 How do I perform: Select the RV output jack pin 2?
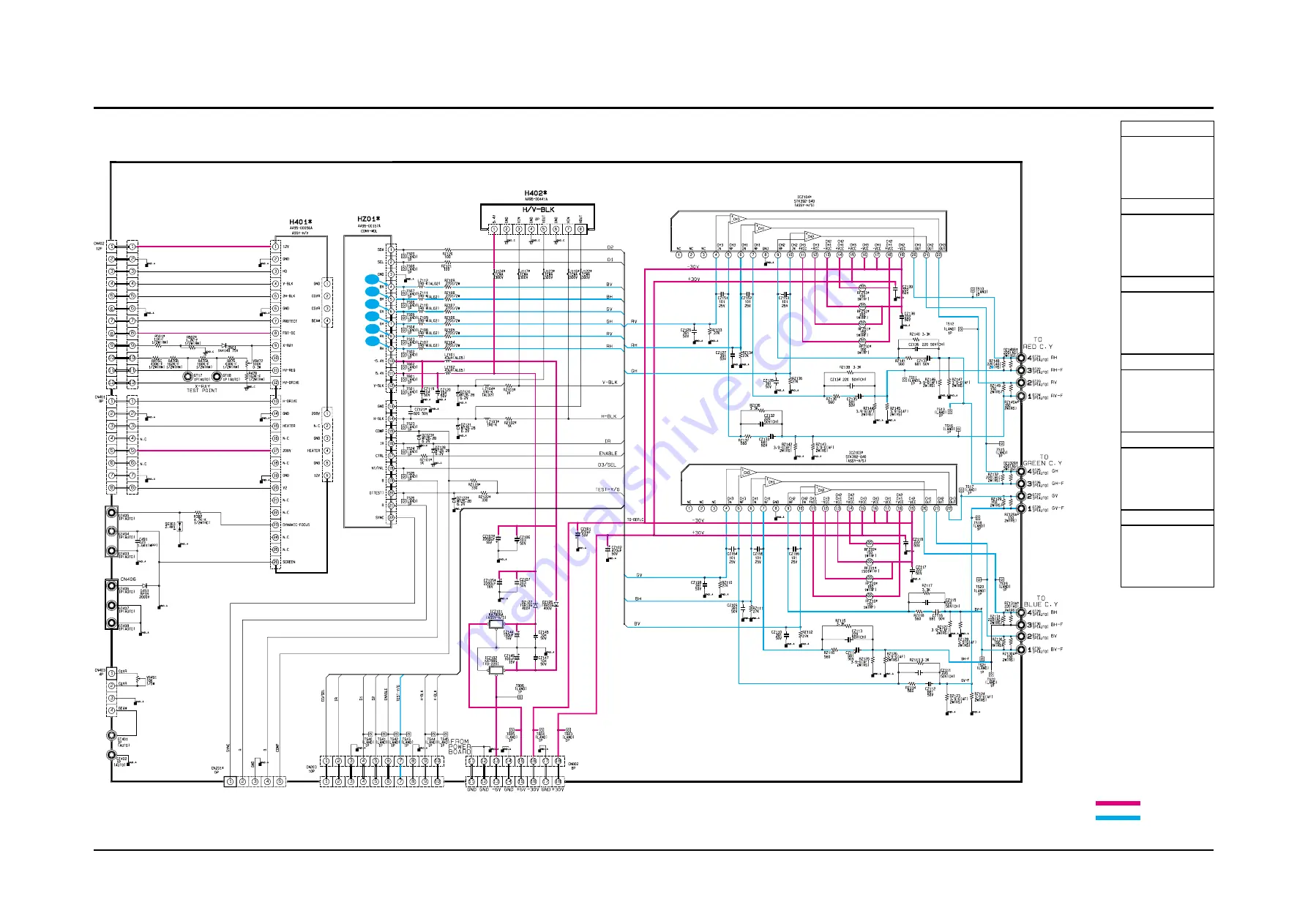(x=1021, y=383)
